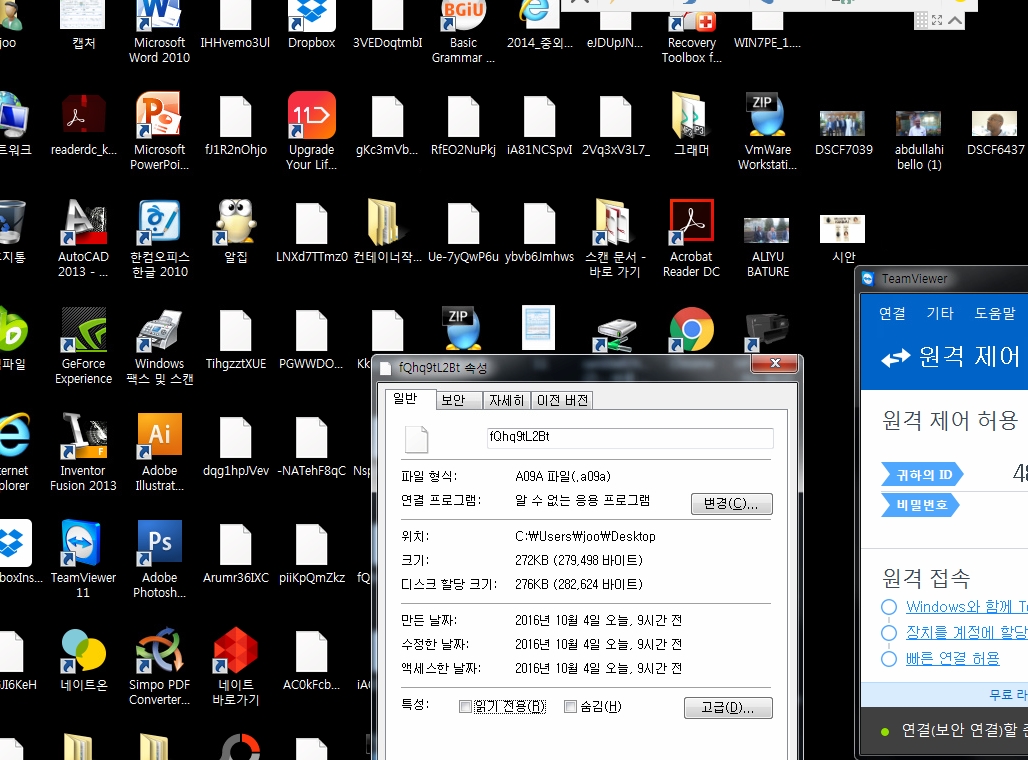Viewport: 1028px width, 760px height.
Task: Click the 변경(C)... button
Action: 732,504
